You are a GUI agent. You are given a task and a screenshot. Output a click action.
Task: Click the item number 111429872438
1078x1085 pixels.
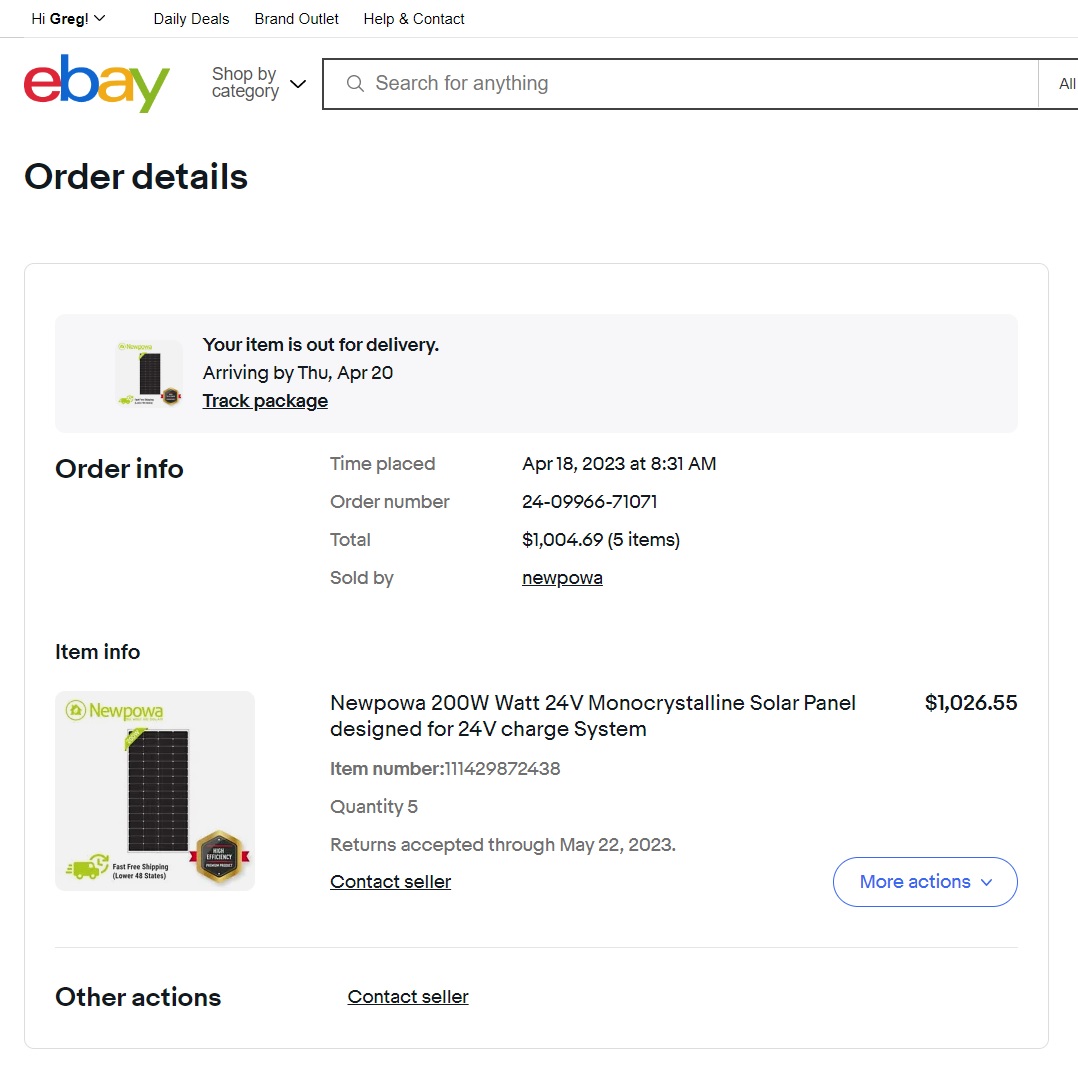pyautogui.click(x=502, y=769)
